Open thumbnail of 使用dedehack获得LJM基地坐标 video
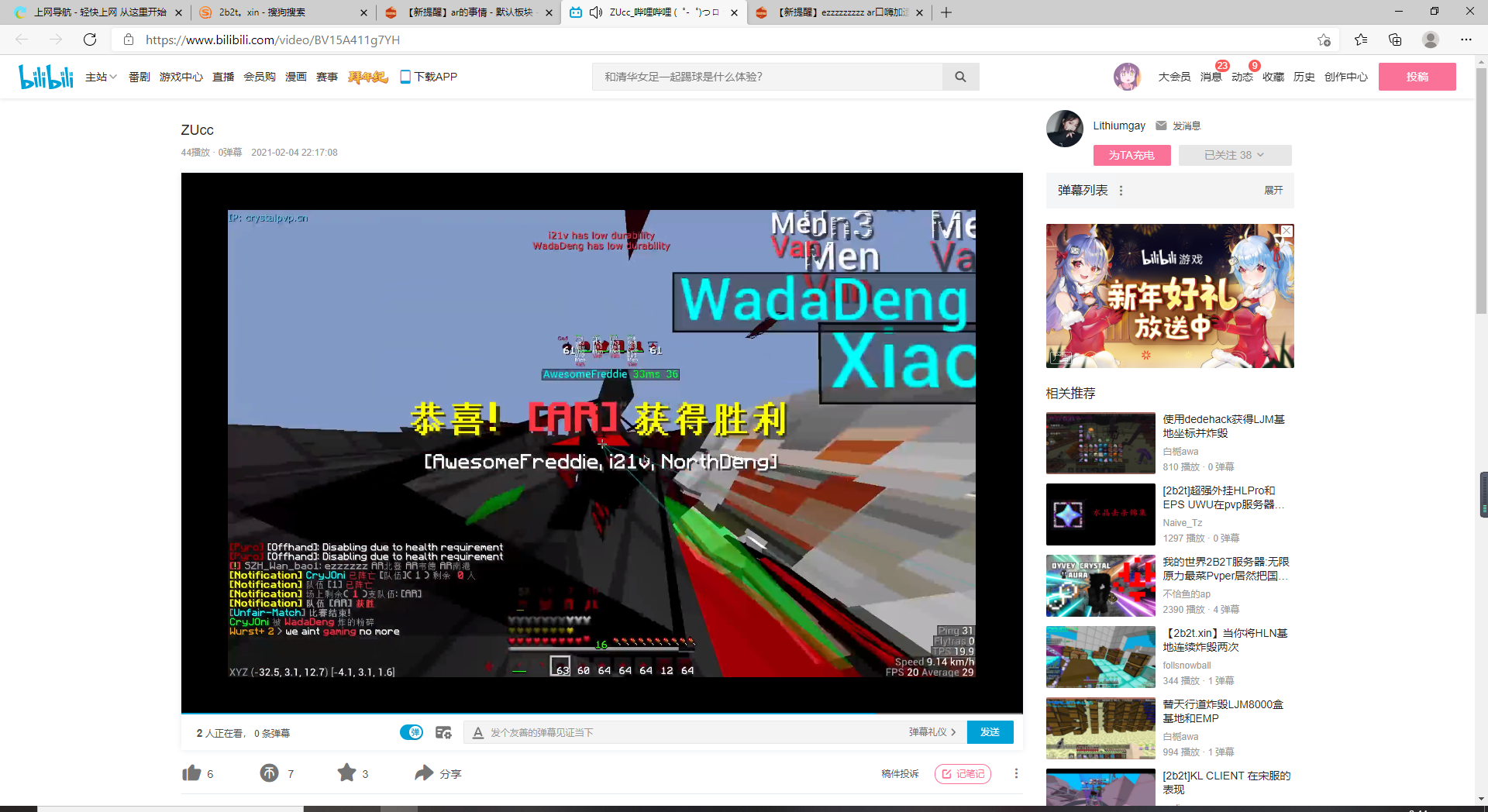The height and width of the screenshot is (812, 1488). coord(1100,443)
